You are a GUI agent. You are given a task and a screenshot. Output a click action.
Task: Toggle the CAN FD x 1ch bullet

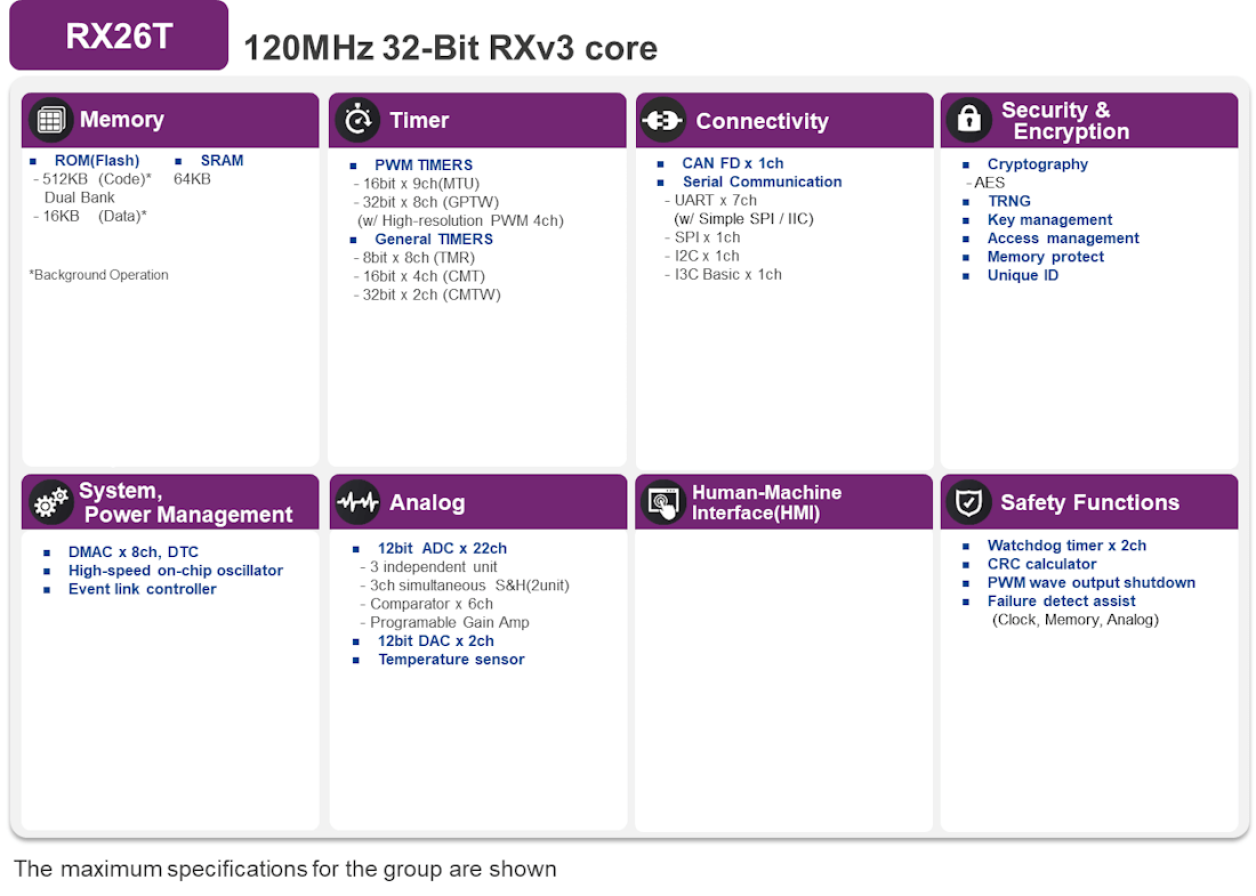(733, 162)
